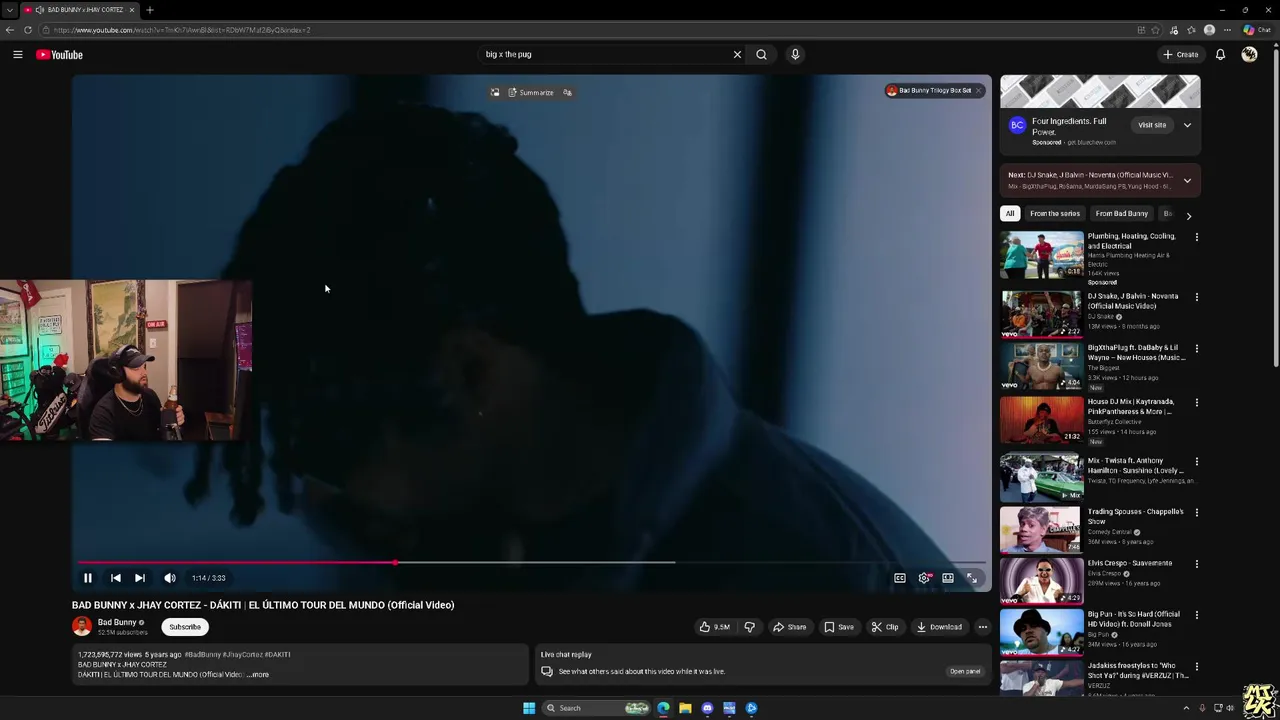Skip to the next video

point(140,577)
